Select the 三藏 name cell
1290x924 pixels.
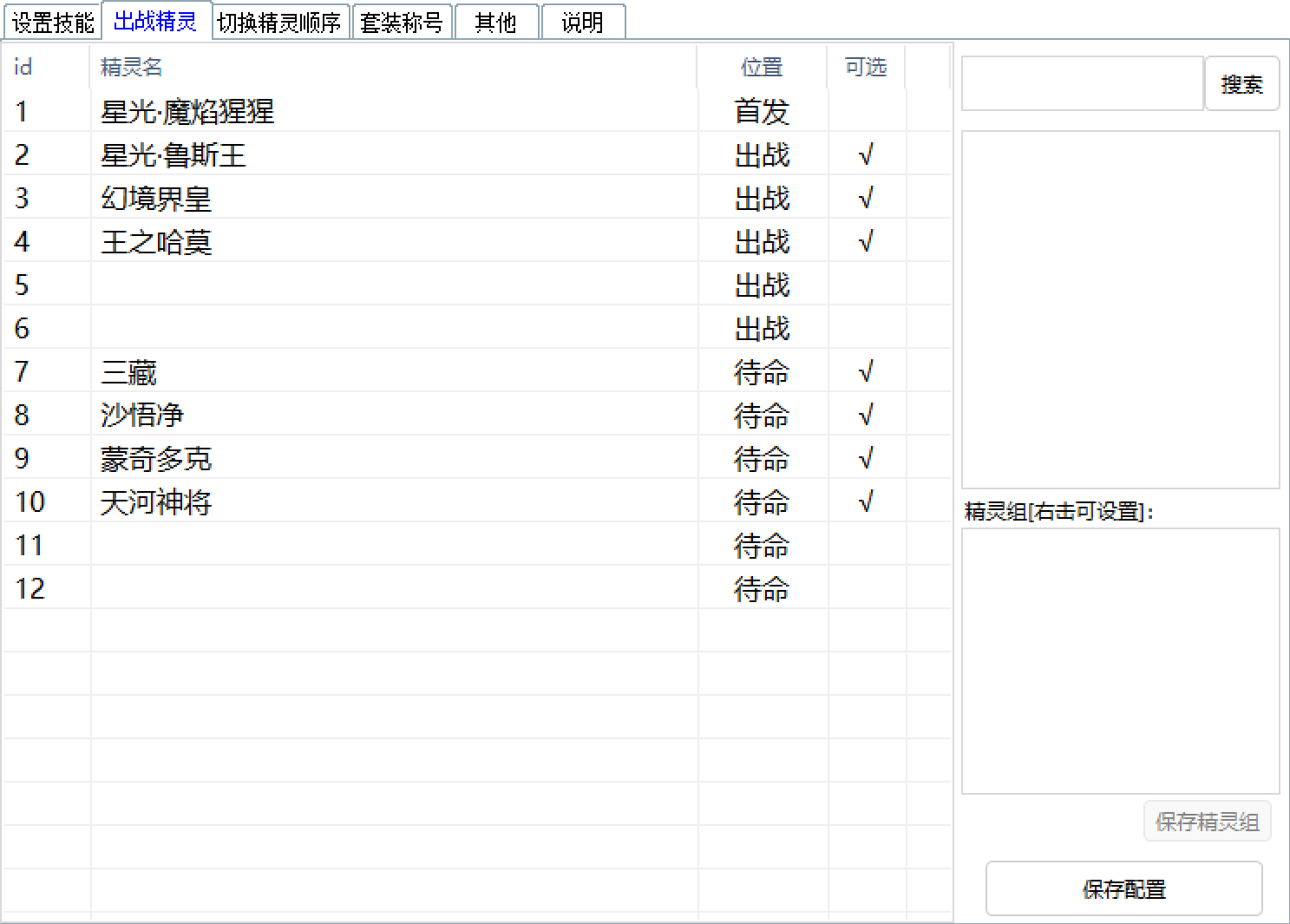click(394, 371)
